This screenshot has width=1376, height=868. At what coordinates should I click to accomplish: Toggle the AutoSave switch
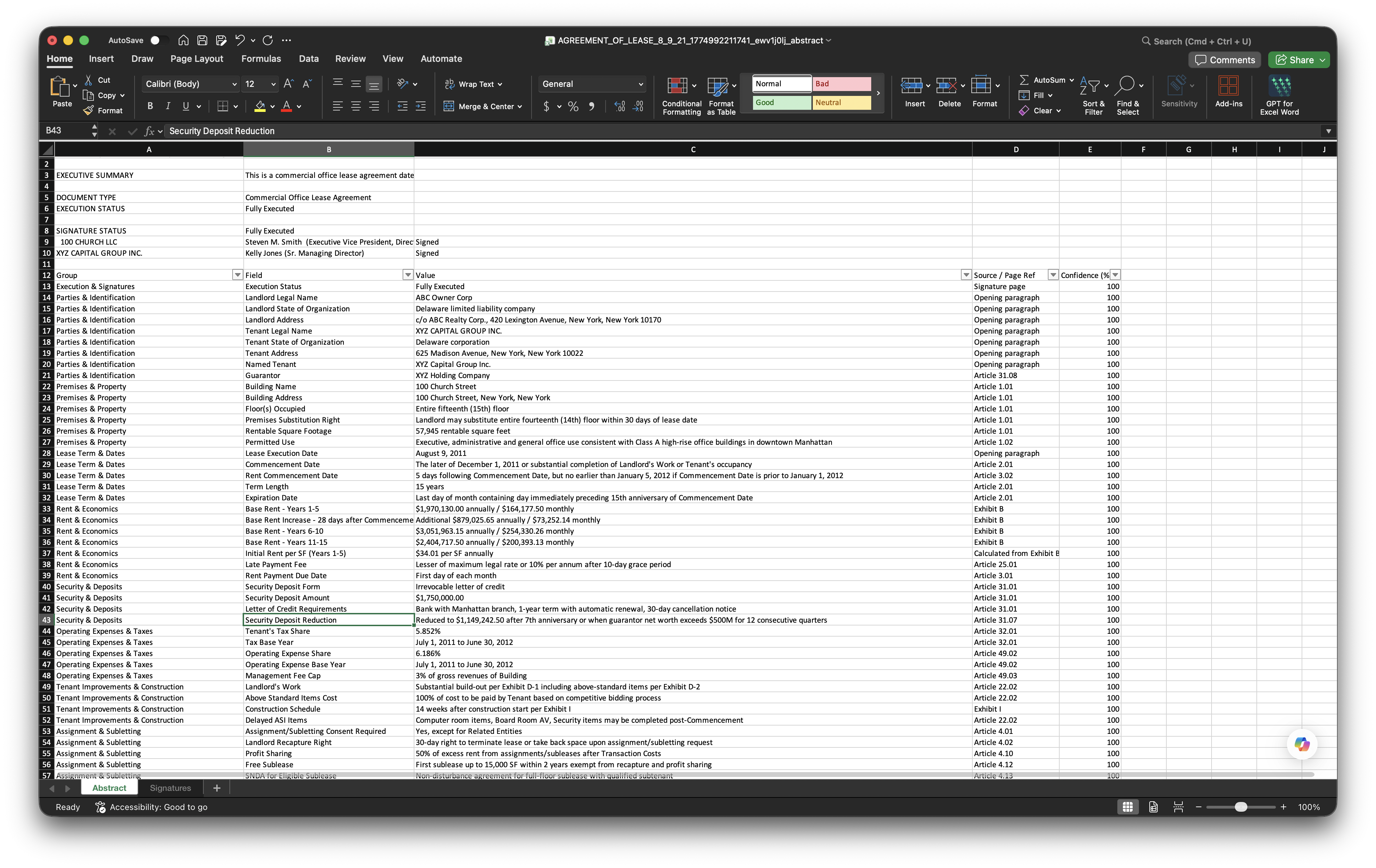pos(160,40)
